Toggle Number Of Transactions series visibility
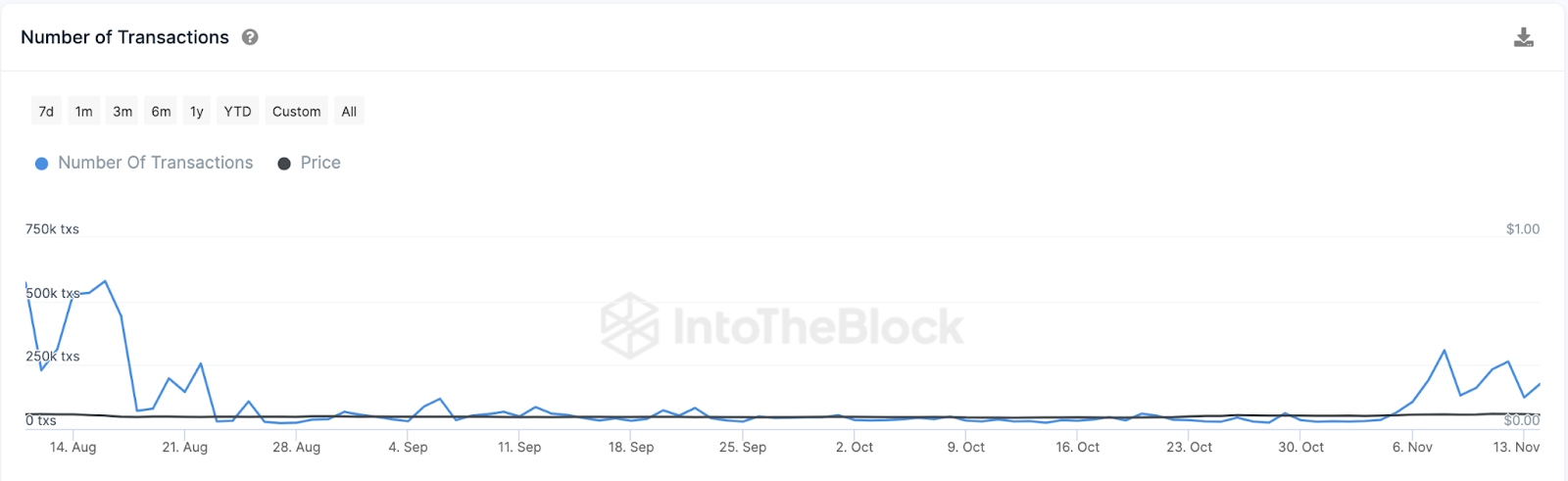 point(155,163)
